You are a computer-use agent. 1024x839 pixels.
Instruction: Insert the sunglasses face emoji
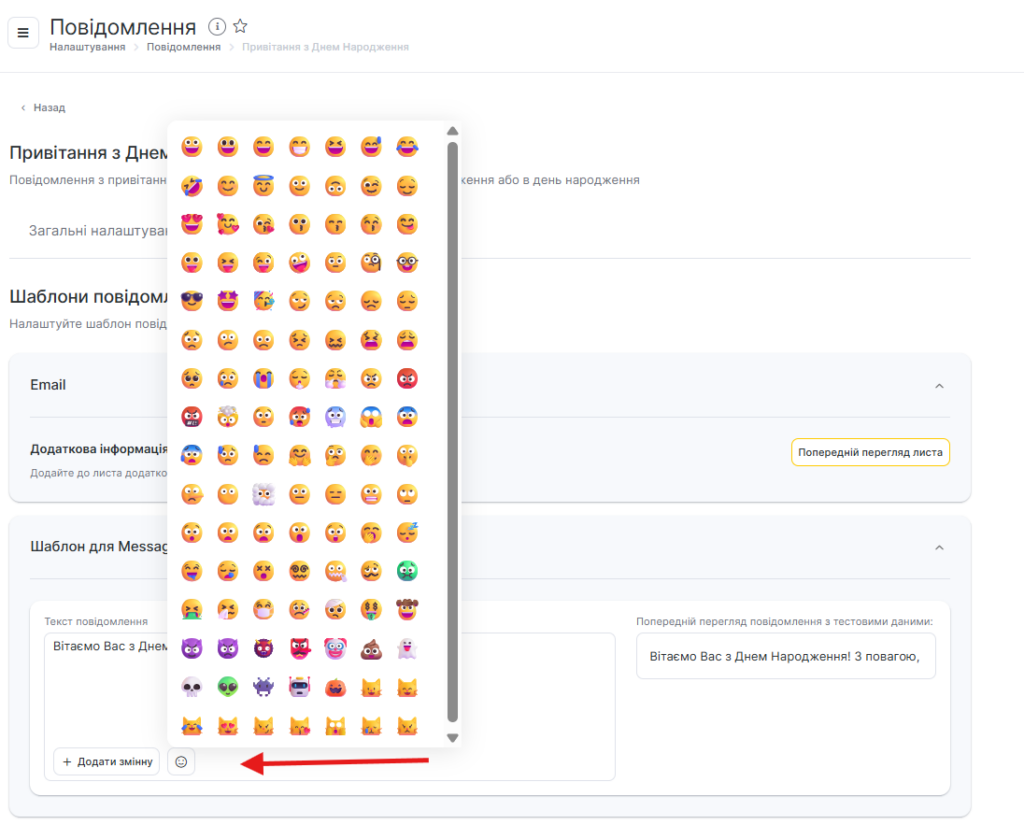click(191, 301)
